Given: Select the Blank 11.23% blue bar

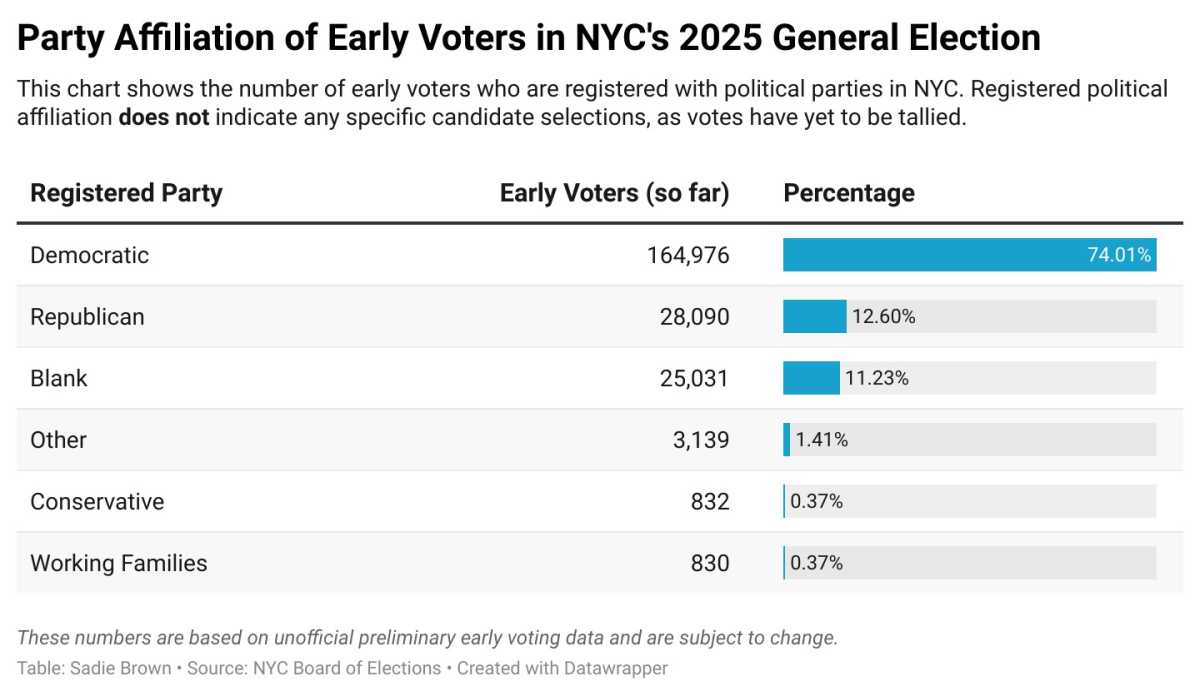Looking at the screenshot, I should coord(811,378).
